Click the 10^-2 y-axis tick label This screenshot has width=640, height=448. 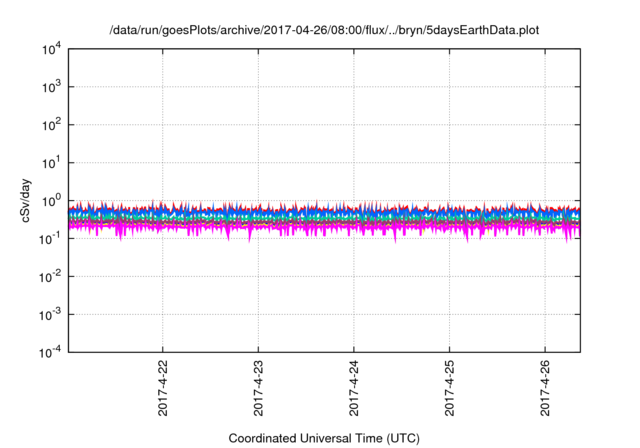(x=51, y=277)
